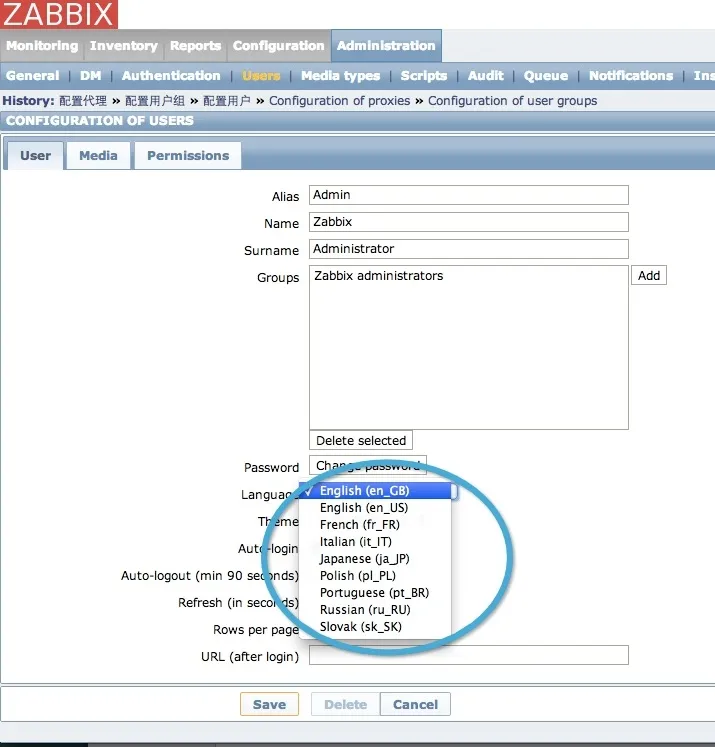Open Authentication submenu
The image size is (715, 747).
tap(171, 76)
